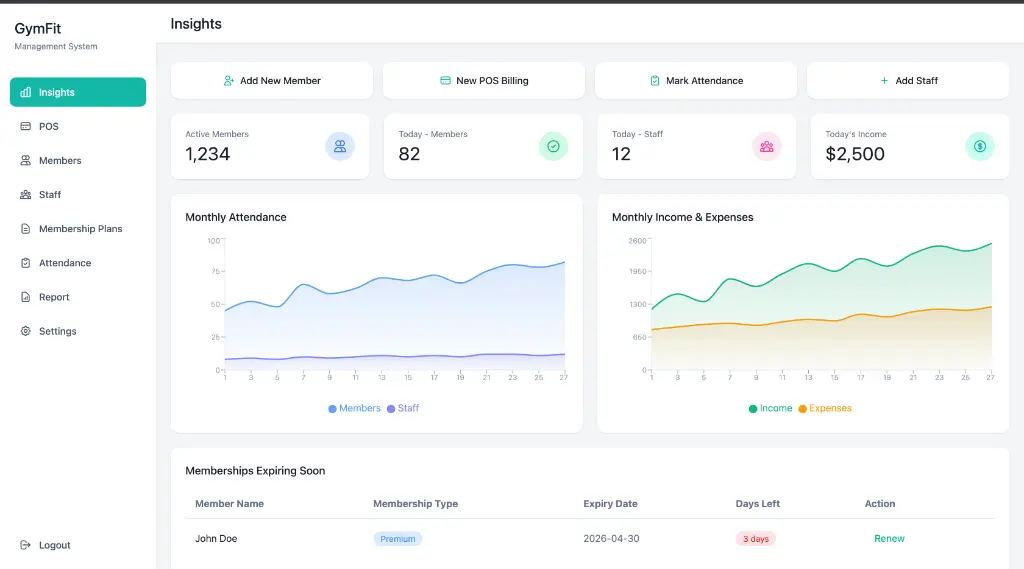Open the Staff page

click(78, 195)
